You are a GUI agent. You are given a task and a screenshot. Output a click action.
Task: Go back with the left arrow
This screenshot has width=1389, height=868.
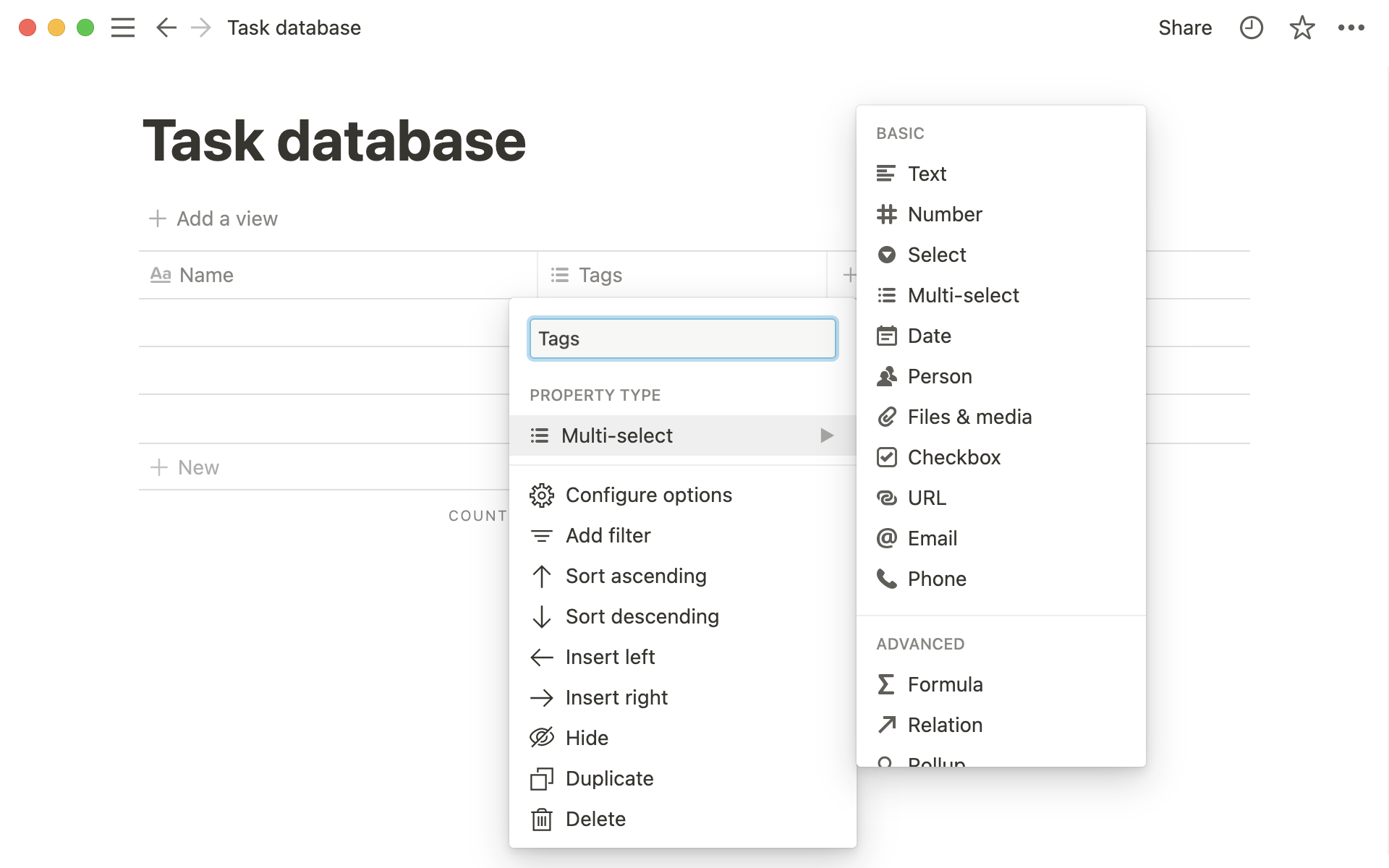pyautogui.click(x=166, y=28)
